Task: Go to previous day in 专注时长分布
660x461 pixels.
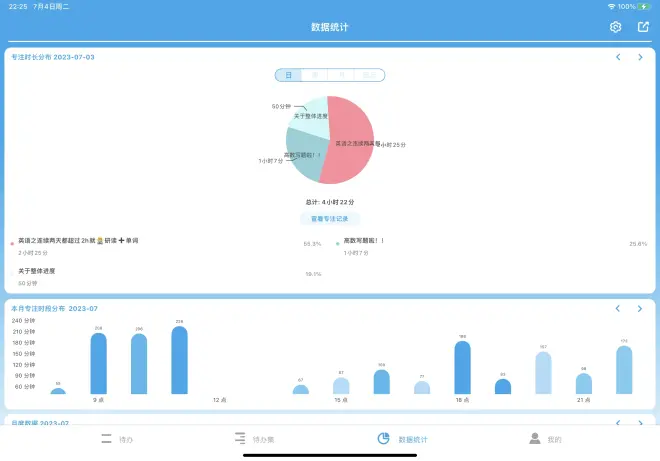Action: (618, 57)
